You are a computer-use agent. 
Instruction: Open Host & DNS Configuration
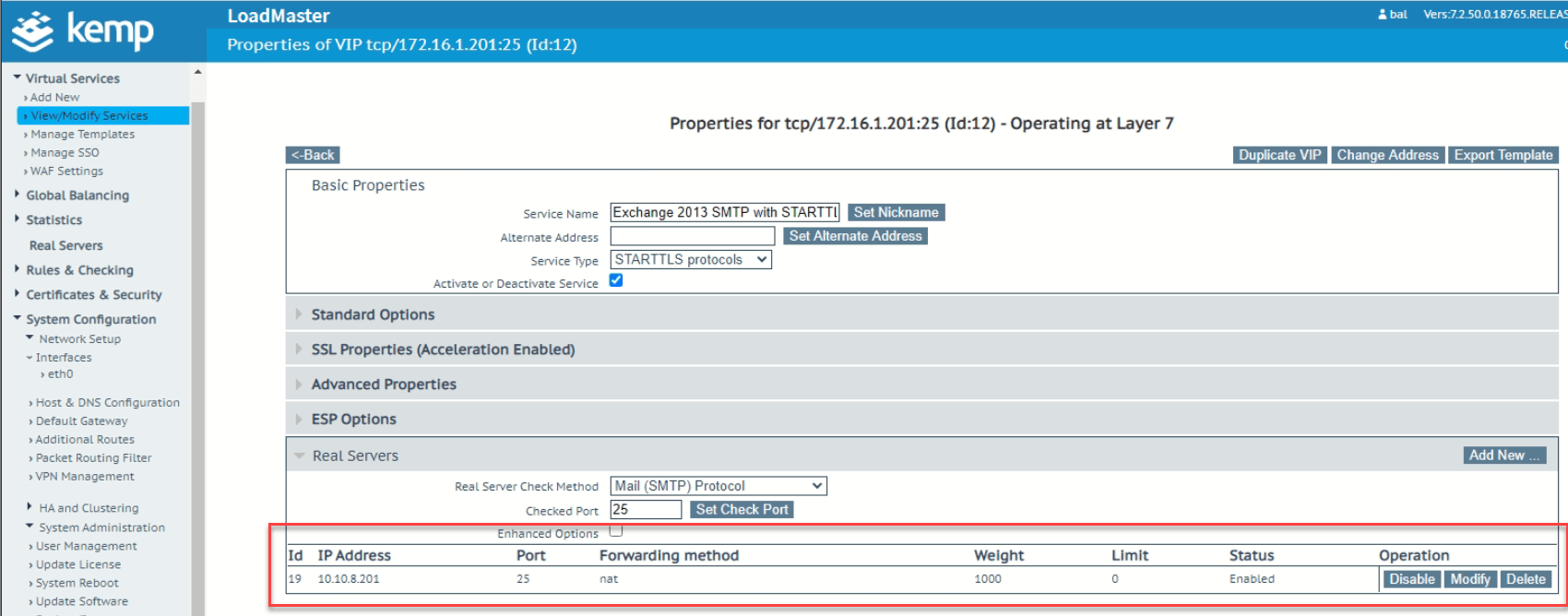(107, 403)
